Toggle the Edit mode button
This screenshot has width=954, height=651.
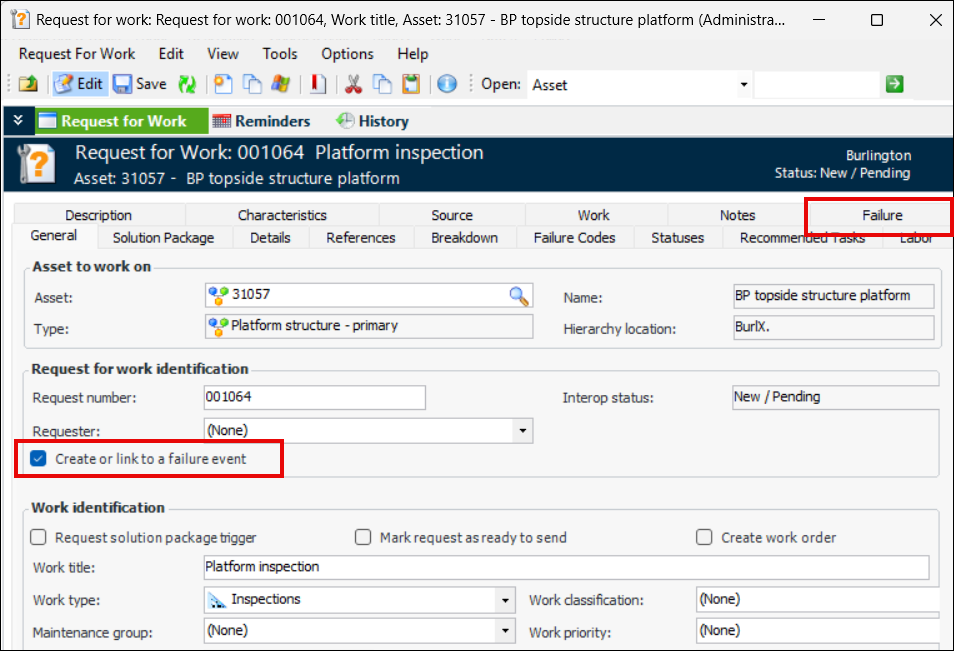click(79, 85)
